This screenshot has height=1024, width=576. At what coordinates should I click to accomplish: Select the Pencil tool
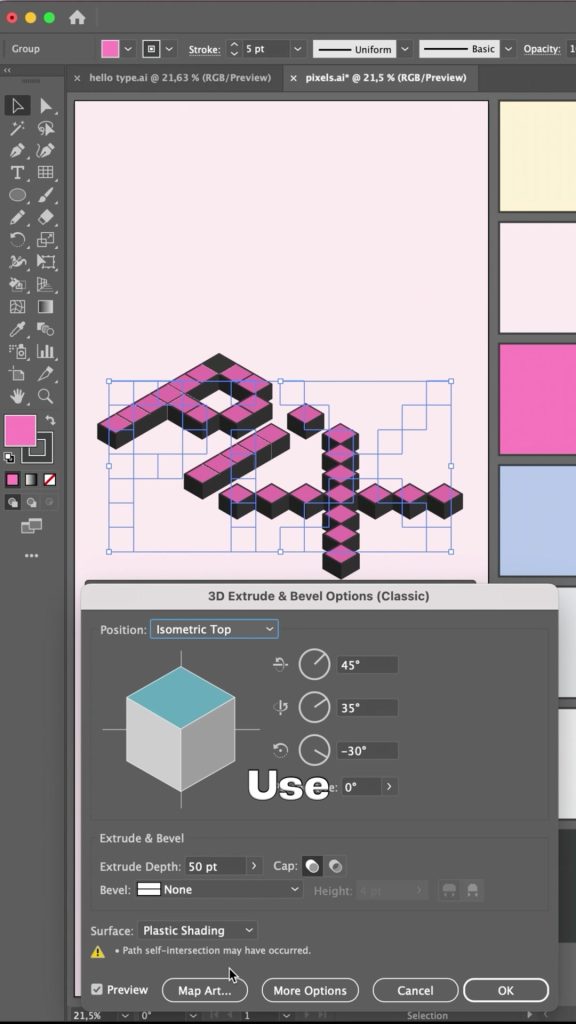coord(18,217)
